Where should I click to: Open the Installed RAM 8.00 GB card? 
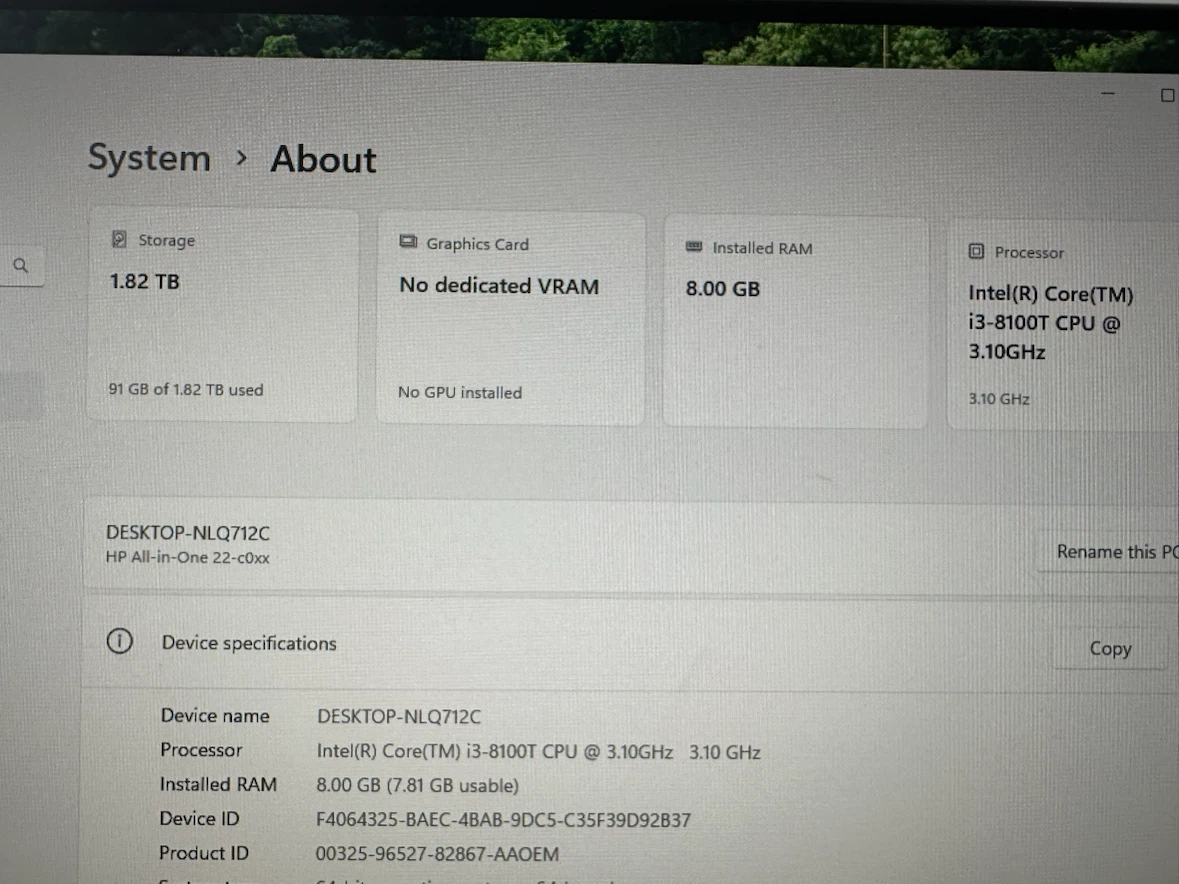tap(795, 322)
